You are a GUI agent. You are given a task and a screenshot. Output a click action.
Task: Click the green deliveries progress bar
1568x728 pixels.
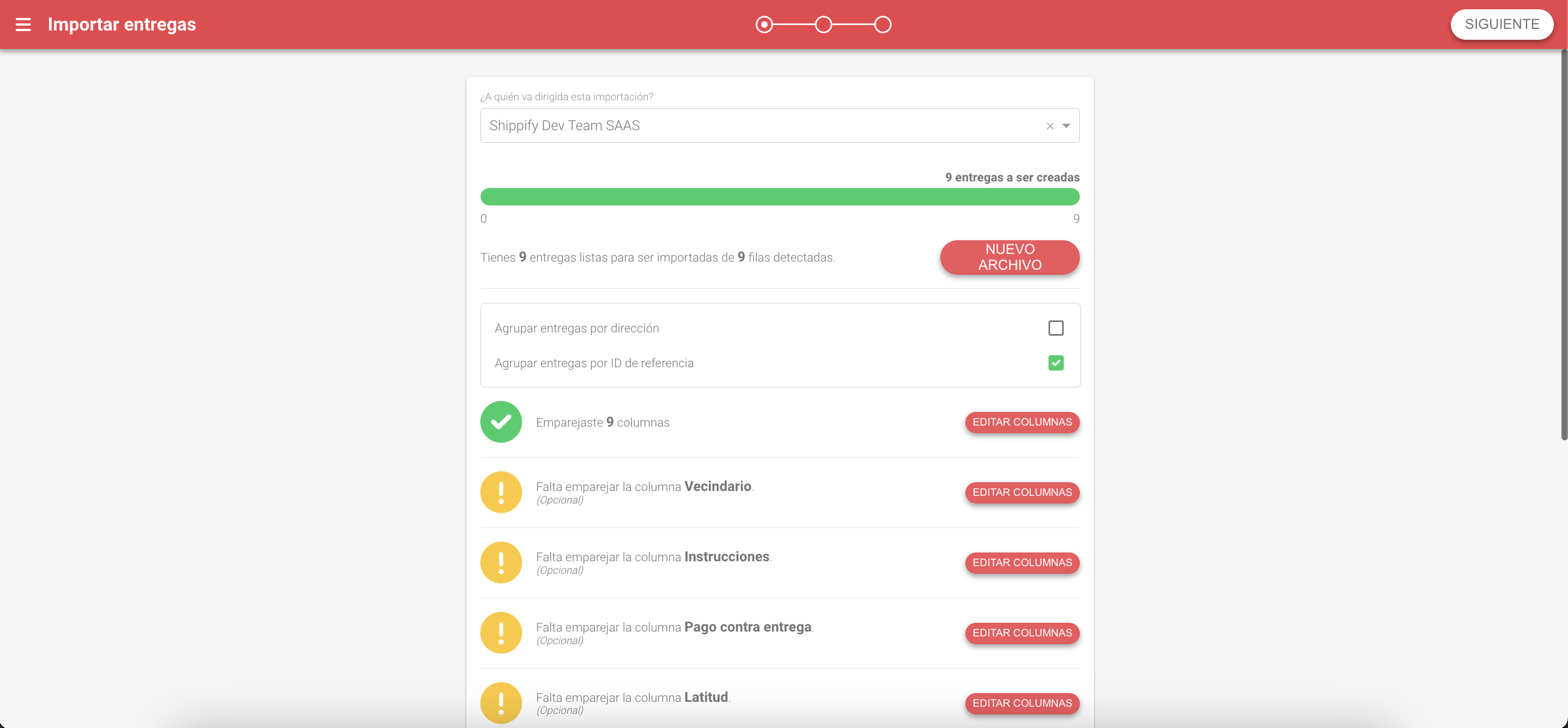[x=779, y=197]
